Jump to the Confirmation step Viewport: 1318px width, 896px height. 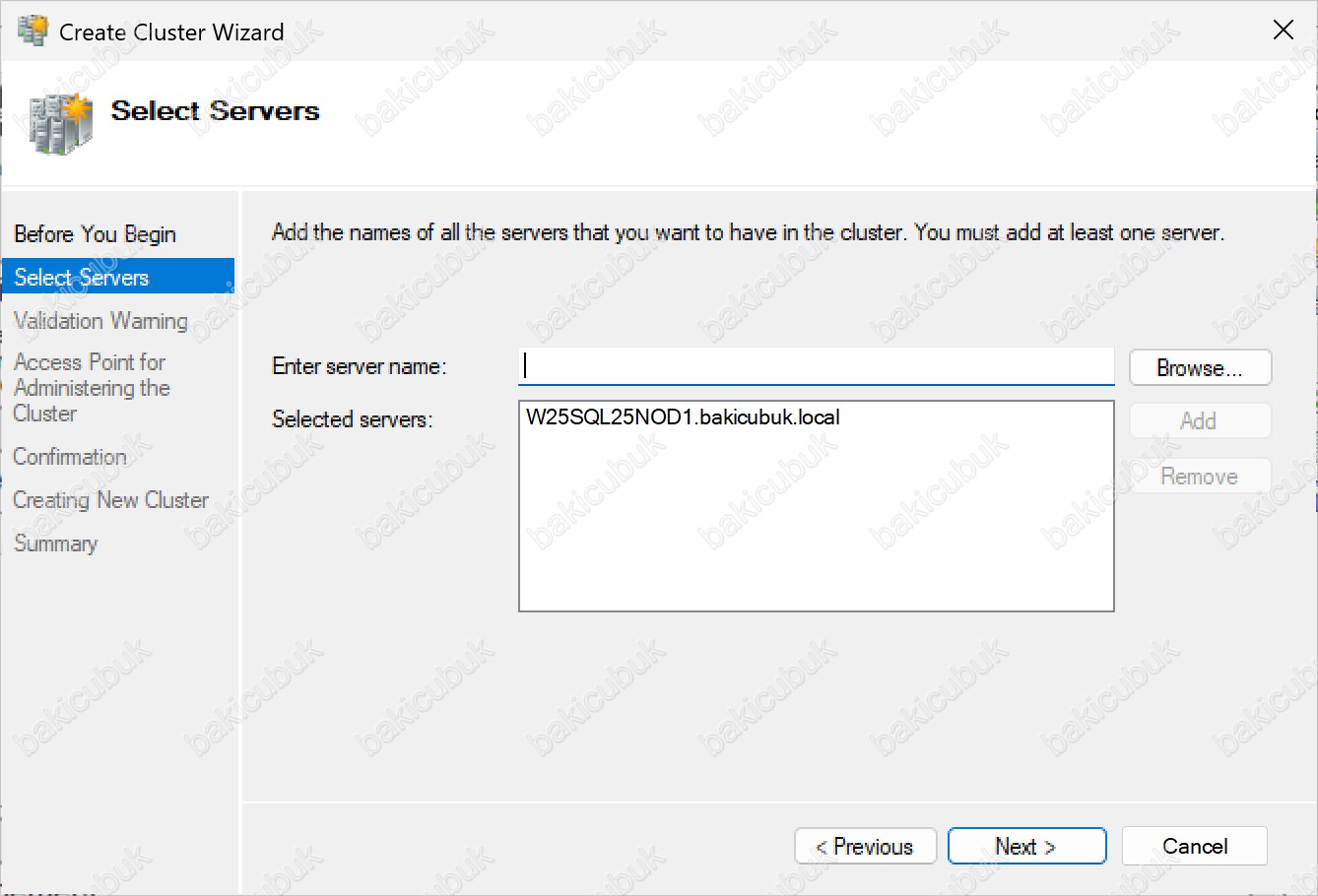(x=70, y=457)
